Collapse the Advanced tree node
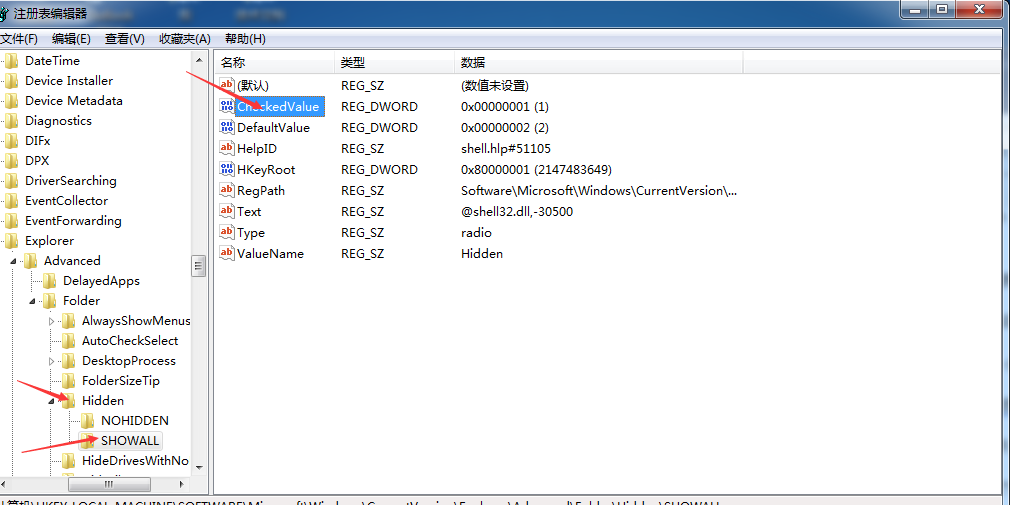This screenshot has width=1010, height=505. [14, 261]
